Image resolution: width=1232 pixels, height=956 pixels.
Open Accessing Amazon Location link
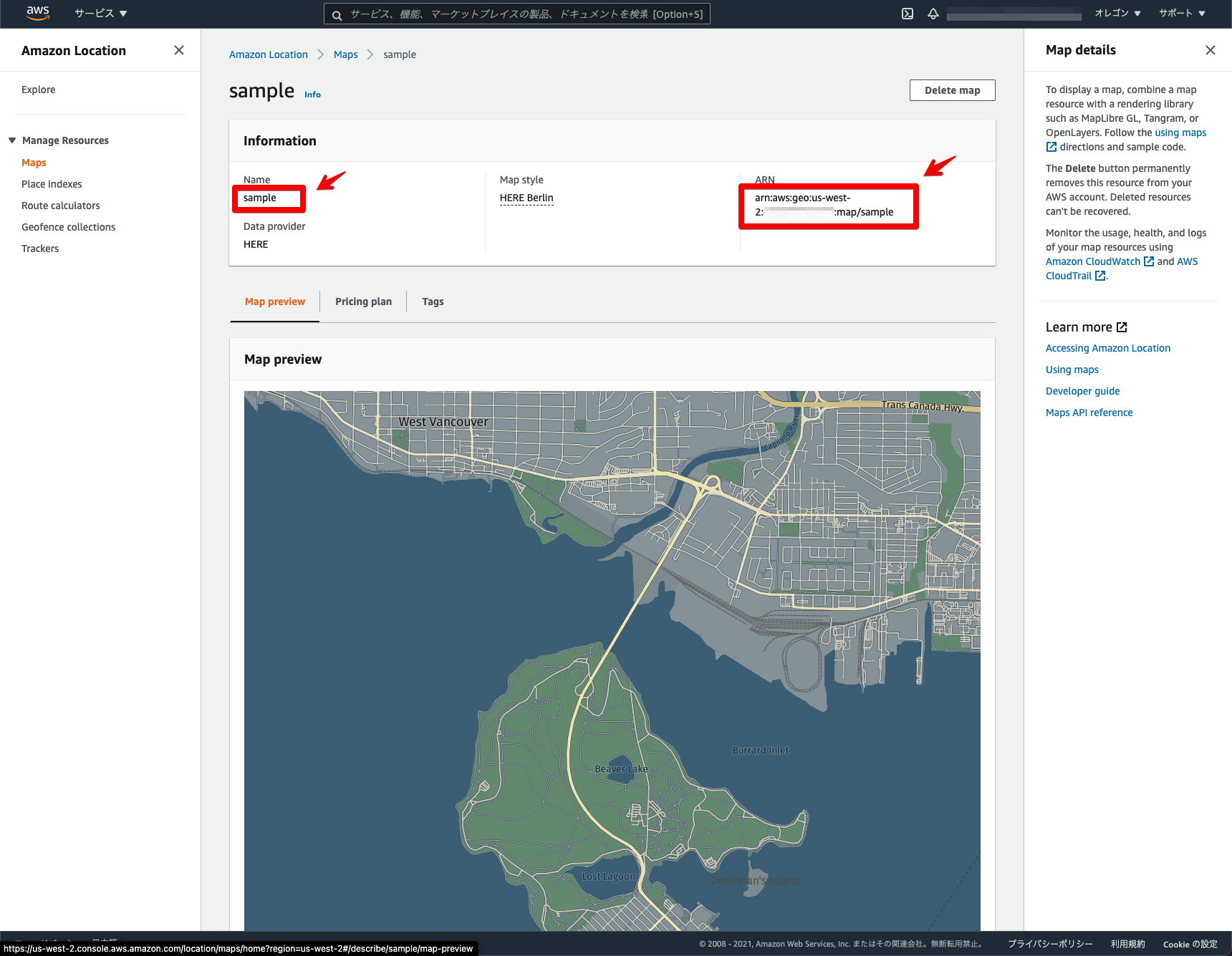pos(1108,348)
